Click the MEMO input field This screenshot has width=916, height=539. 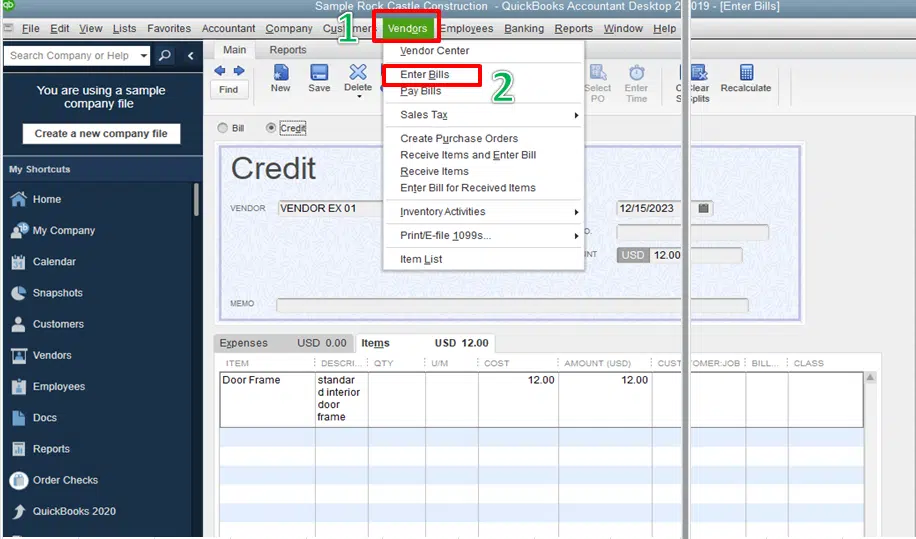point(512,305)
